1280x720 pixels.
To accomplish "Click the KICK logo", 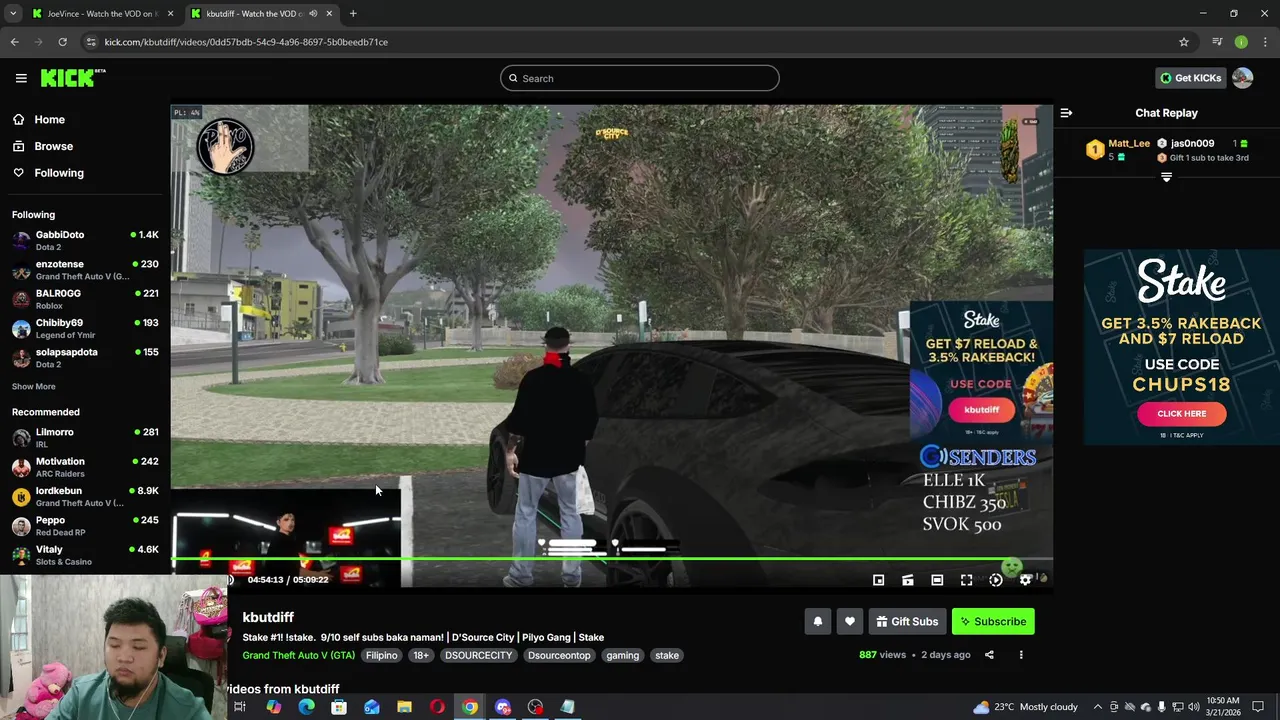I will 73,78.
